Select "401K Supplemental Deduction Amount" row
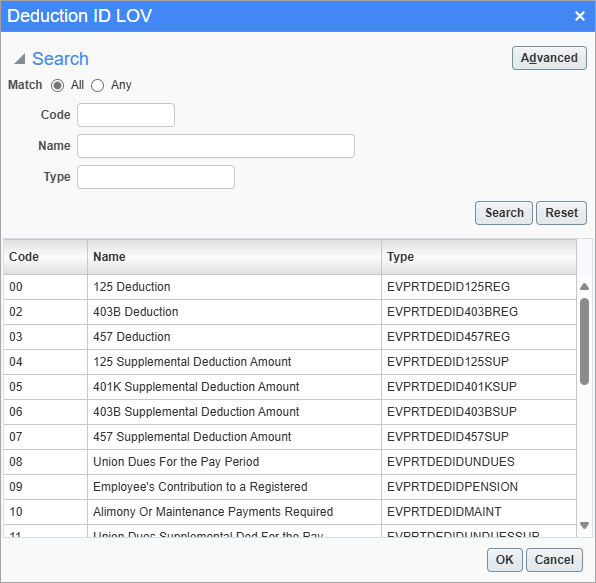 [x=290, y=387]
